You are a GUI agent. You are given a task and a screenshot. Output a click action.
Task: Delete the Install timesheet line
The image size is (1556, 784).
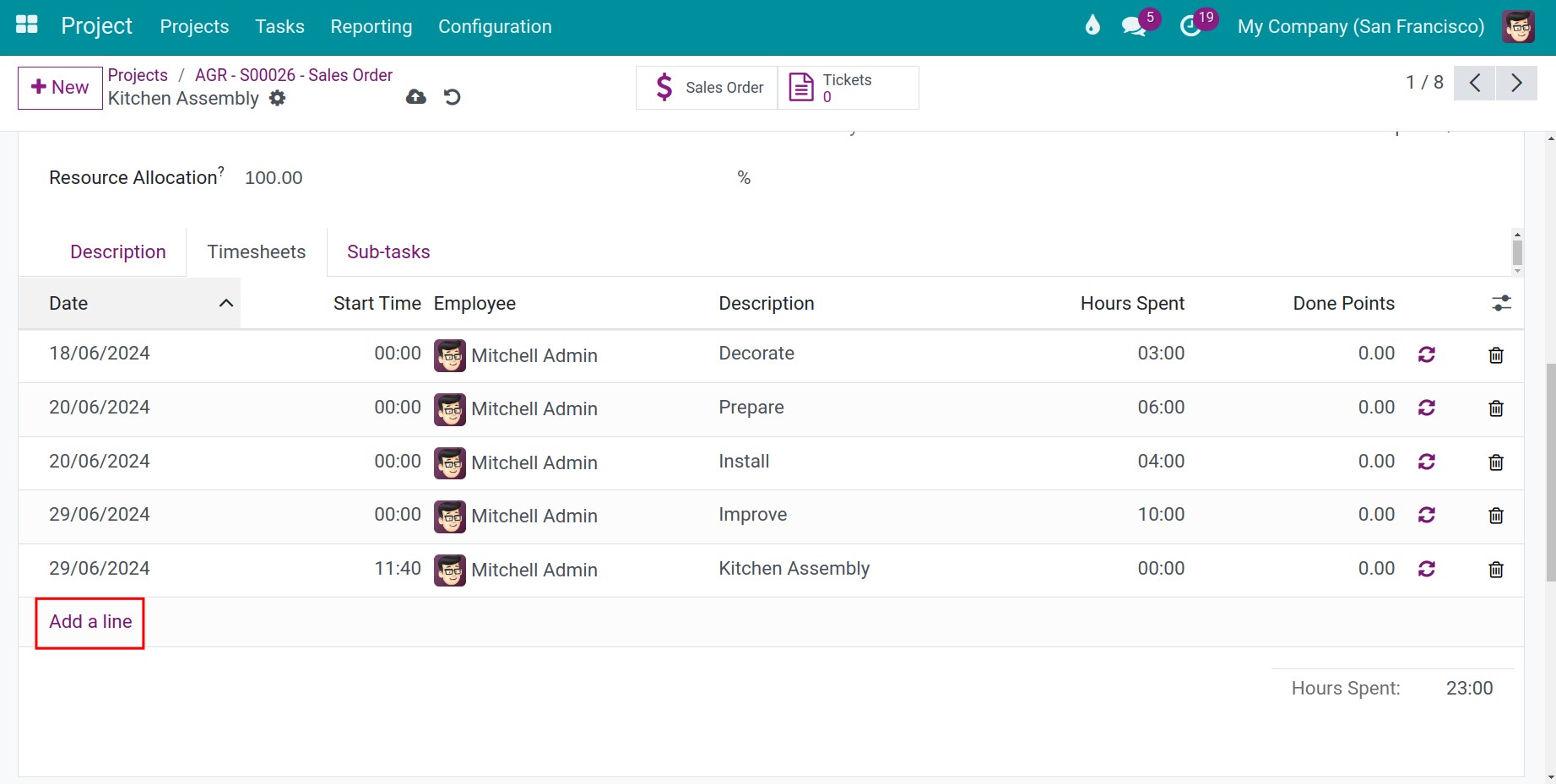point(1496,462)
